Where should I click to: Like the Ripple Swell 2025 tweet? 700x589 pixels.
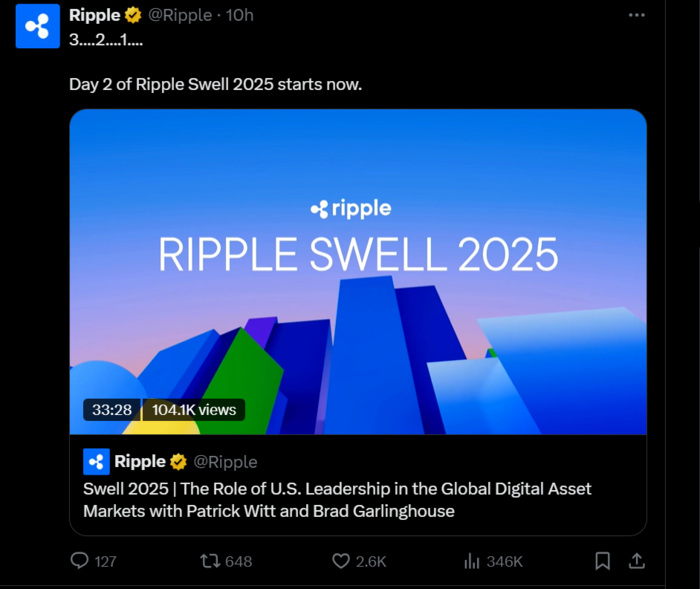[341, 561]
